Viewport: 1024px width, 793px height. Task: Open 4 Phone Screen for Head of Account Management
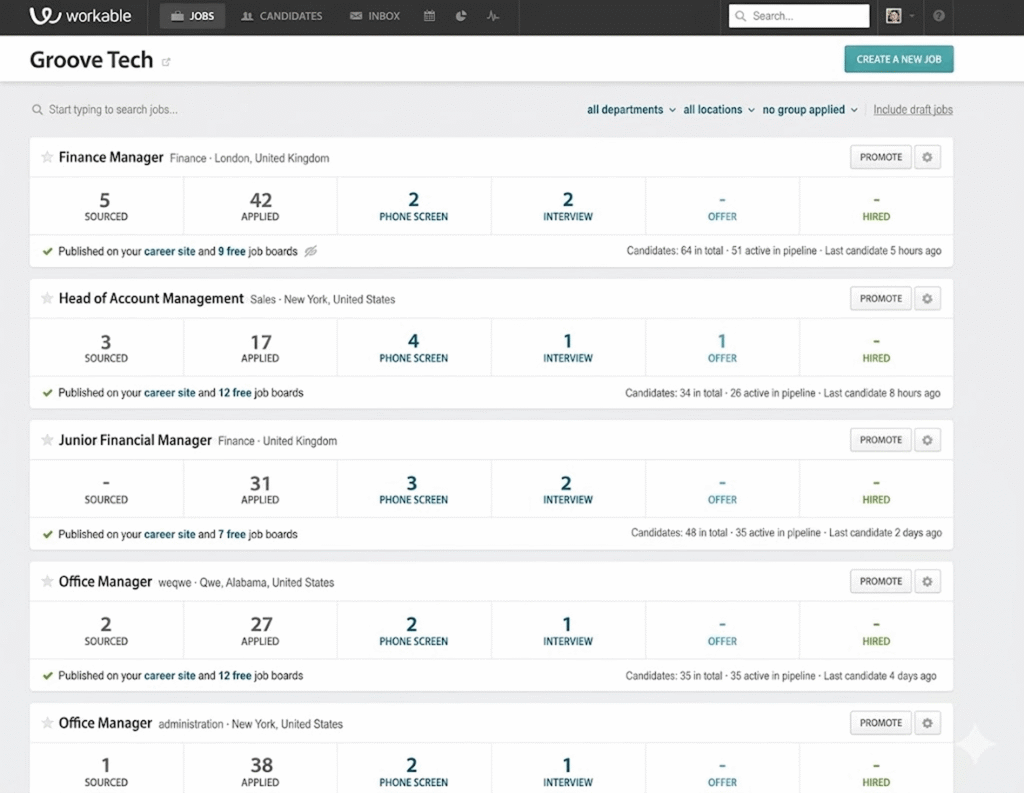coord(413,348)
